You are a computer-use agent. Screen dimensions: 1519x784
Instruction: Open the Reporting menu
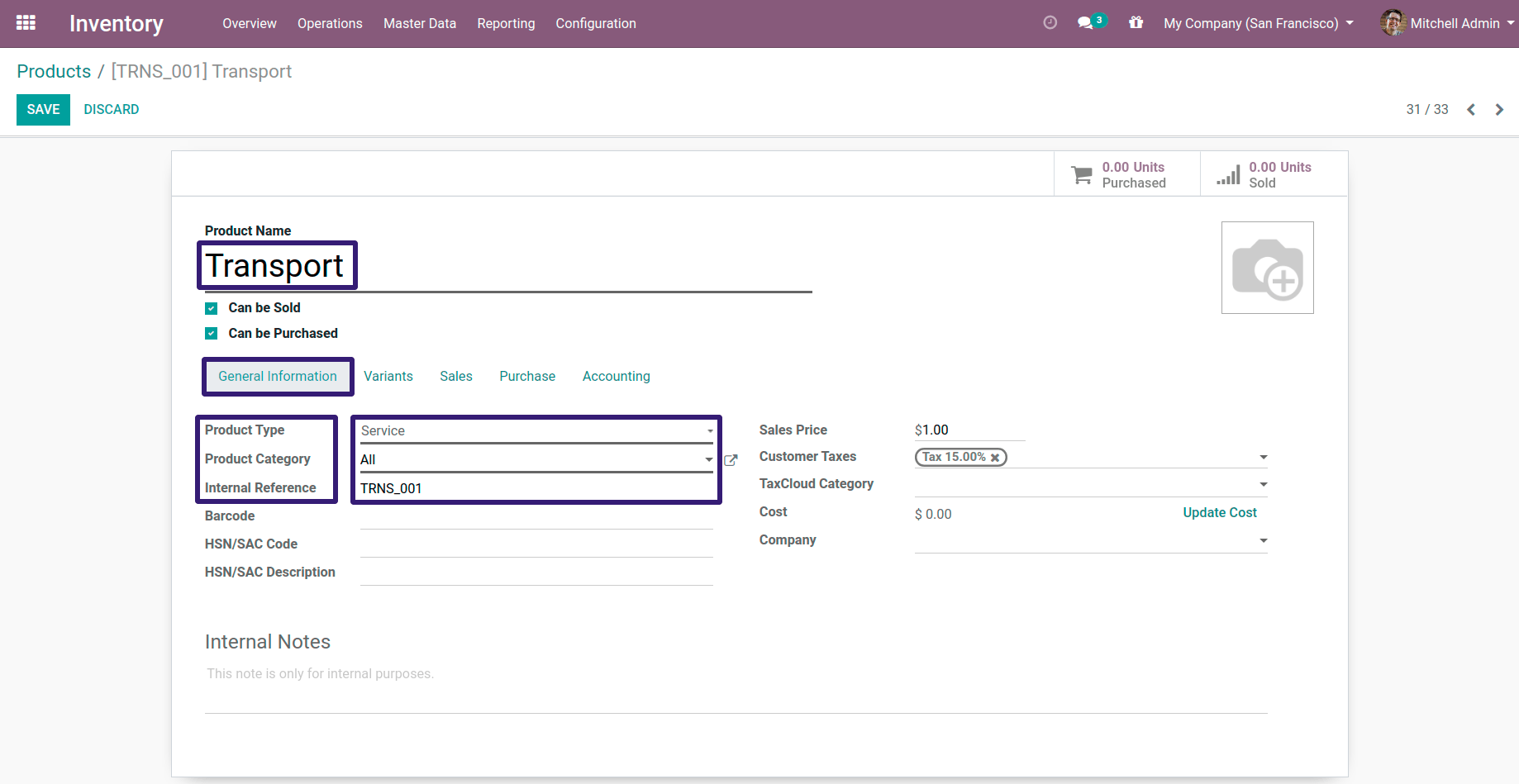point(506,23)
